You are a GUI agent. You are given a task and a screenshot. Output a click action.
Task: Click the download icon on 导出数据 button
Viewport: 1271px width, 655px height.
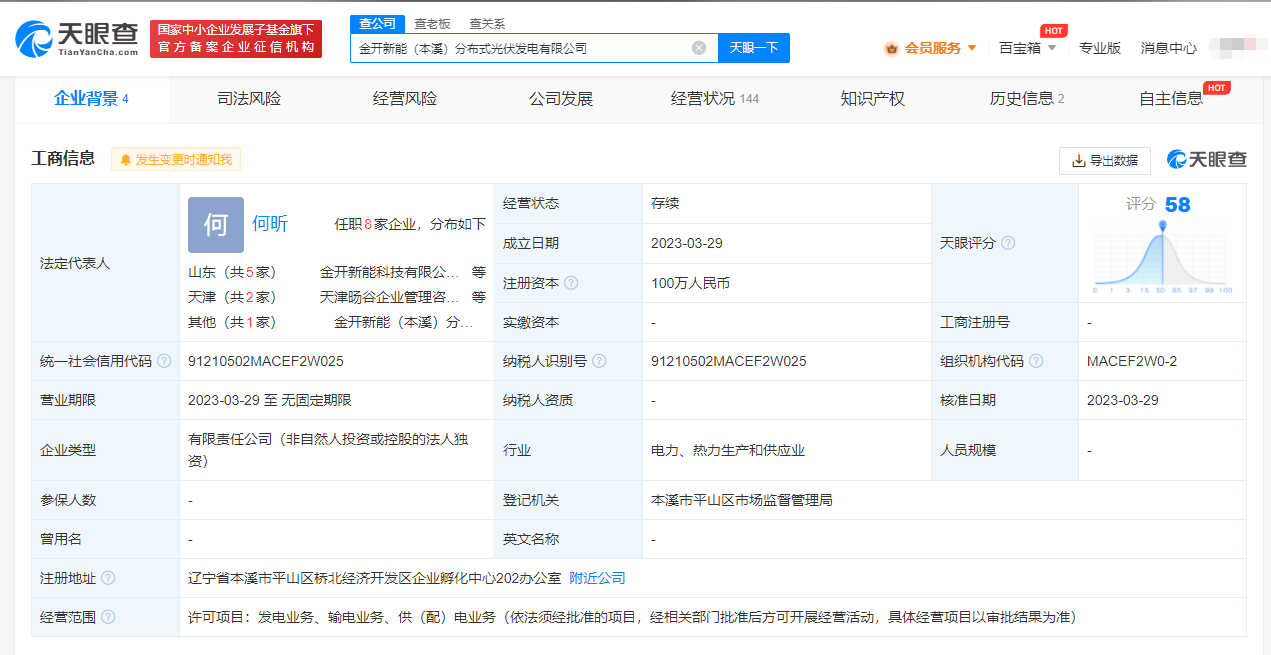(1078, 159)
